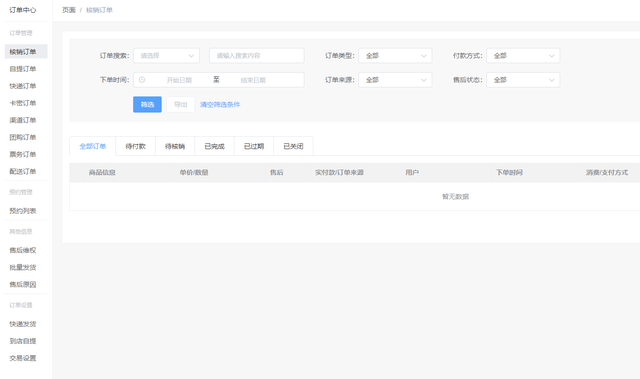Switch to the 待付款 tab

point(136,146)
